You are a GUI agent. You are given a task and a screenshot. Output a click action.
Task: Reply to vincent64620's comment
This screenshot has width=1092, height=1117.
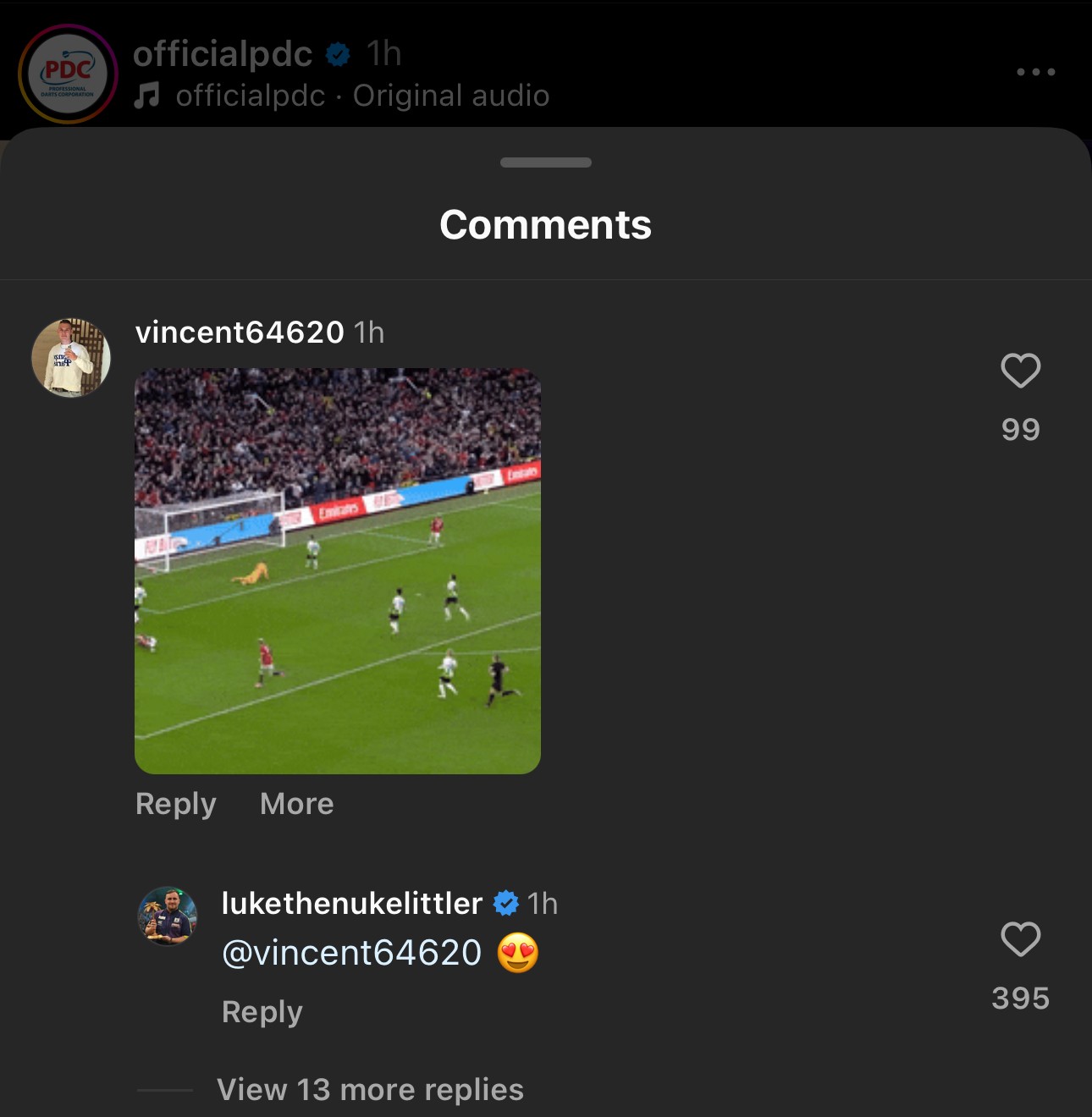pos(176,804)
